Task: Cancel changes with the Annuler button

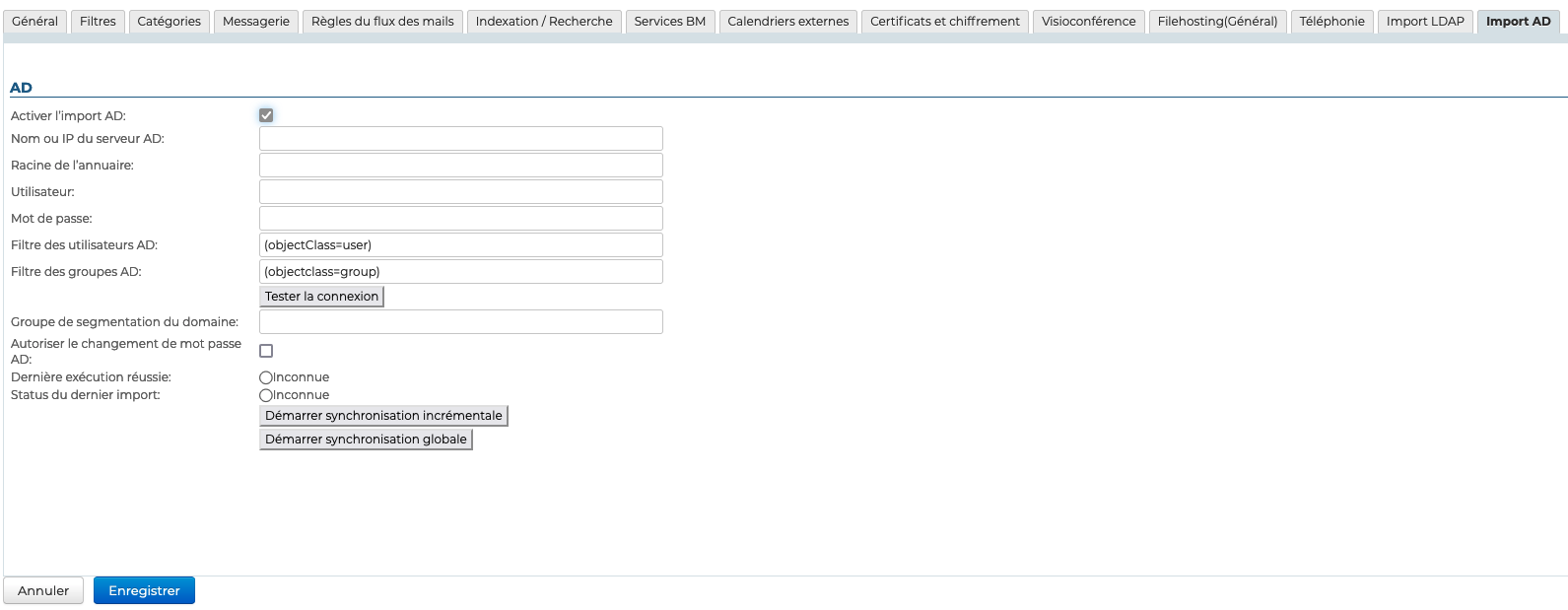Action: click(43, 590)
